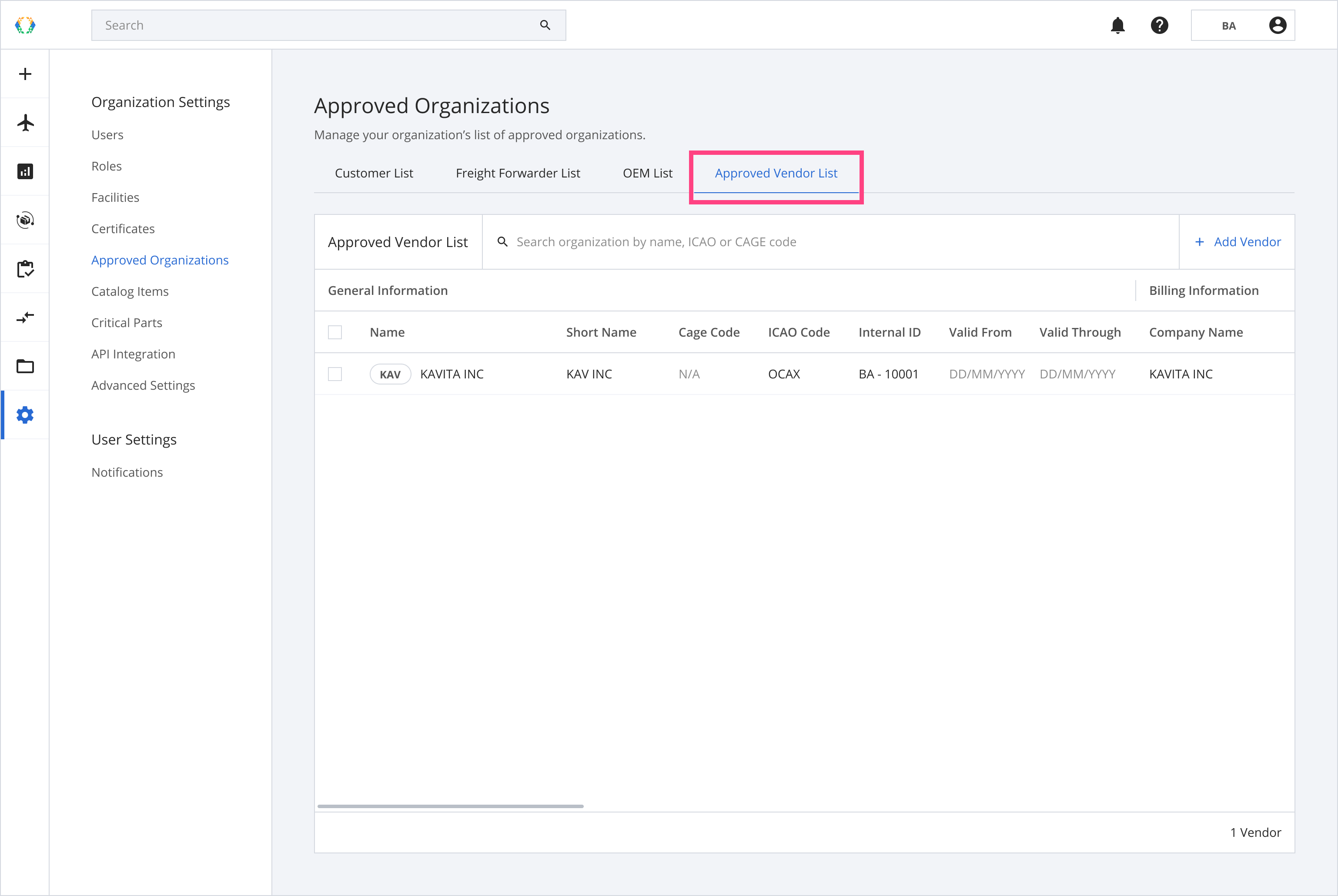
Task: Focus the organization search by name field
Action: [x=831, y=242]
